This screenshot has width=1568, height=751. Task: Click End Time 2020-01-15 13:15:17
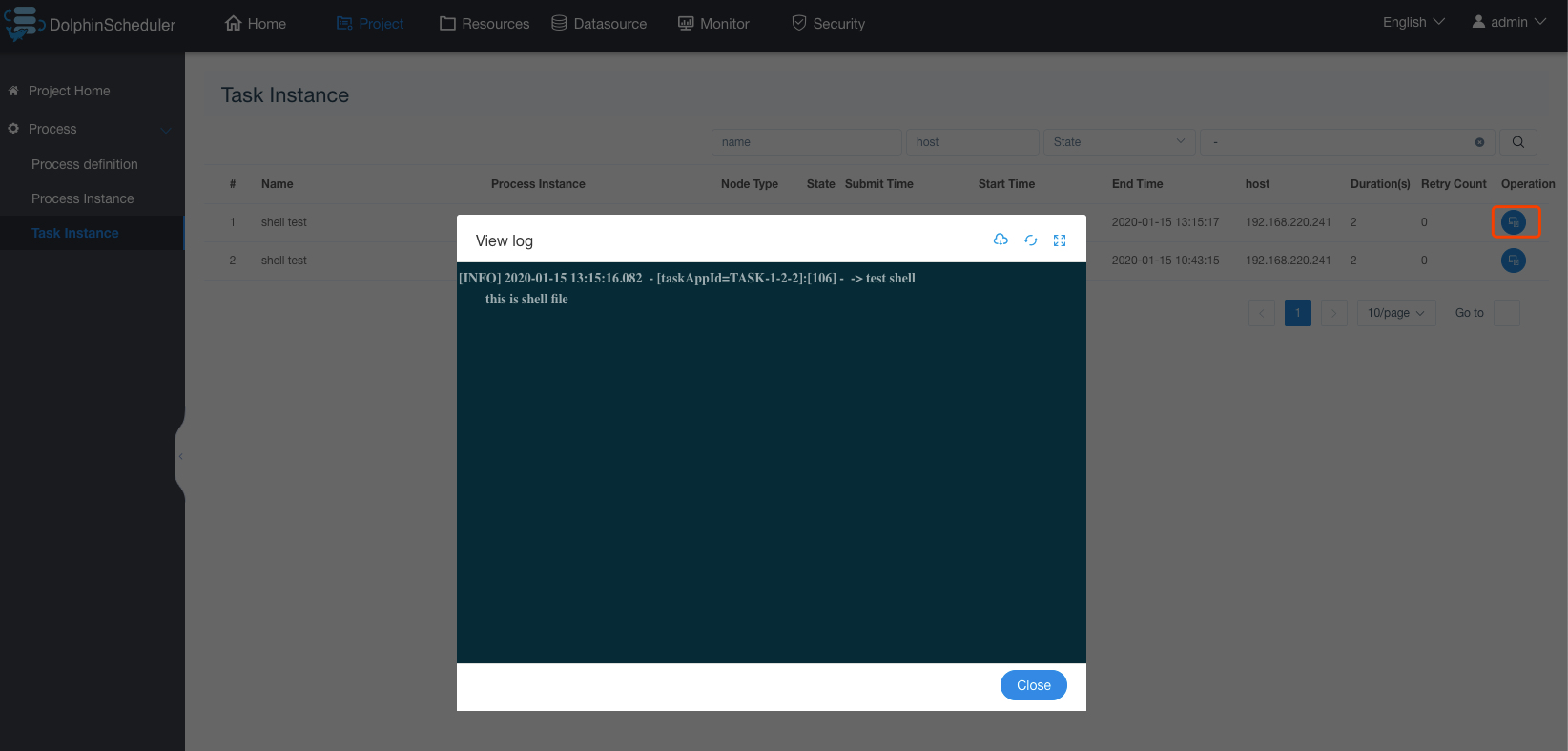1166,222
